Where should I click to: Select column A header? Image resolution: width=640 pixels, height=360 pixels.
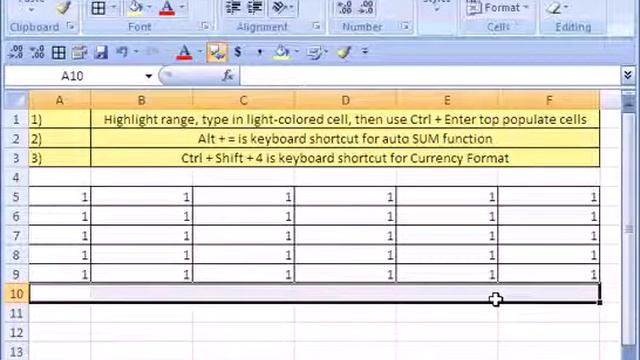coord(60,100)
